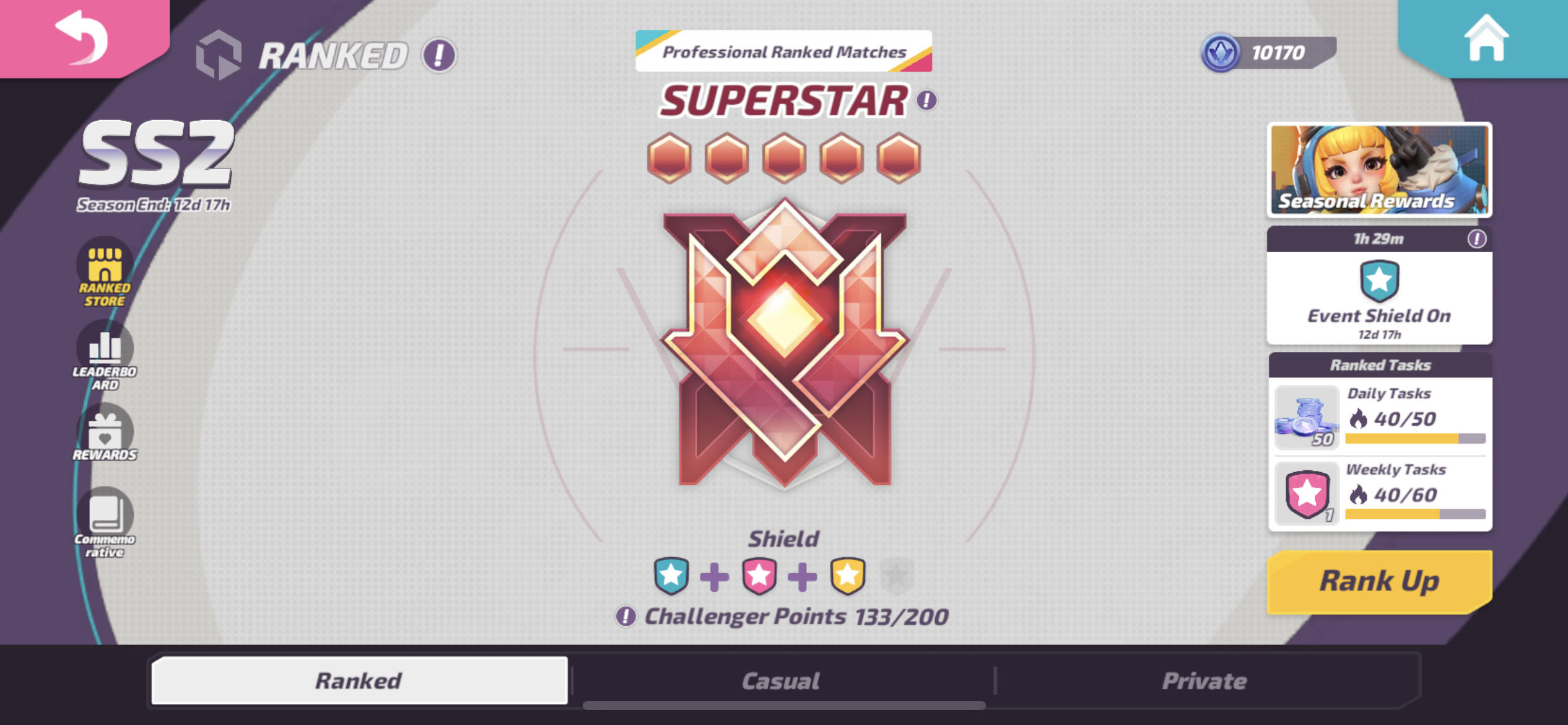Viewport: 1568px width, 725px height.
Task: Click info icon beside Challenger Points
Action: (625, 616)
